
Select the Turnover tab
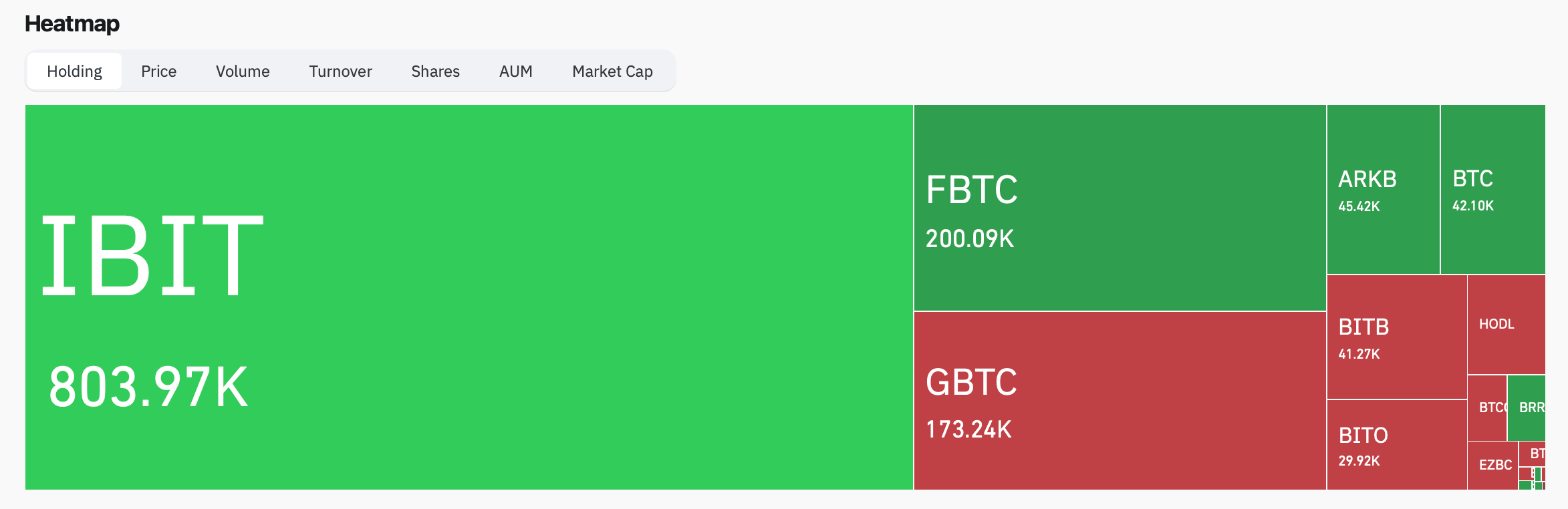click(340, 71)
